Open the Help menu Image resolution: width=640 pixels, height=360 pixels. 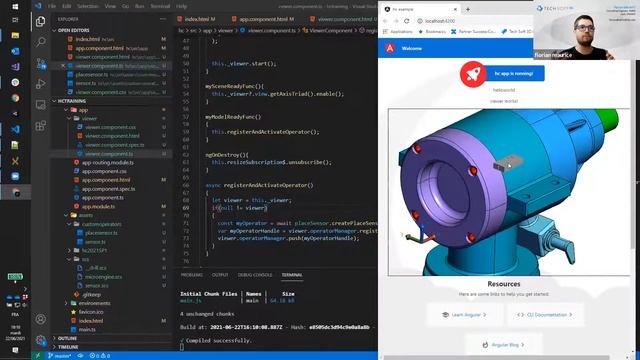pos(182,6)
